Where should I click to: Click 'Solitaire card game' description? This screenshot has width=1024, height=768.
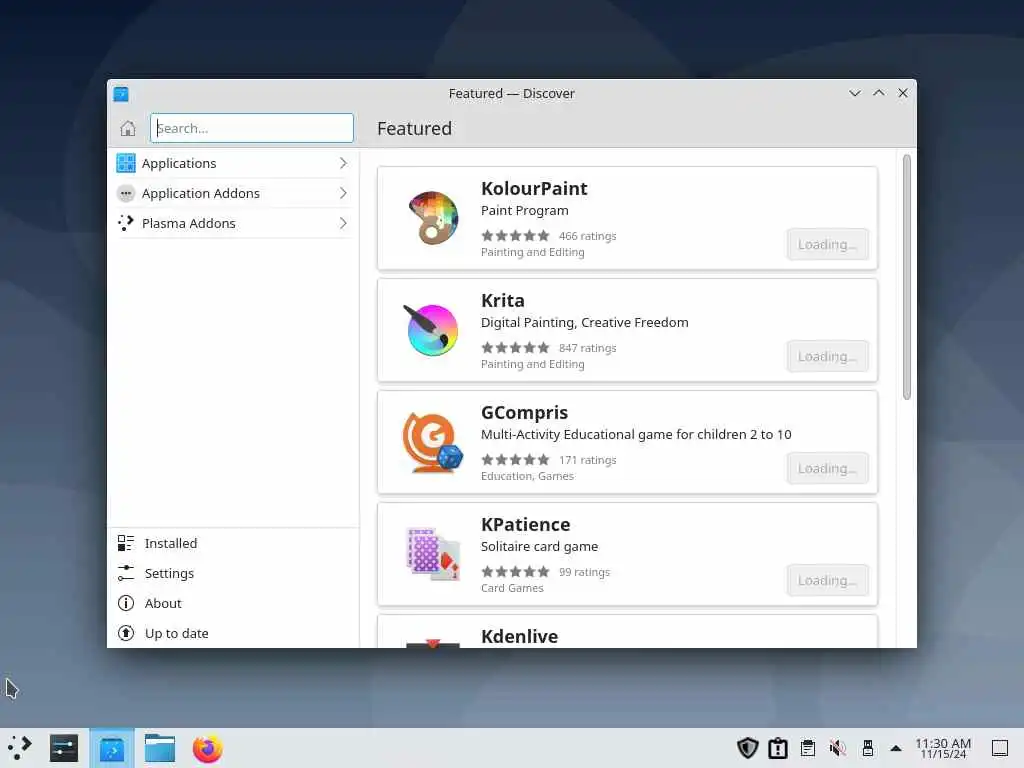pos(539,547)
